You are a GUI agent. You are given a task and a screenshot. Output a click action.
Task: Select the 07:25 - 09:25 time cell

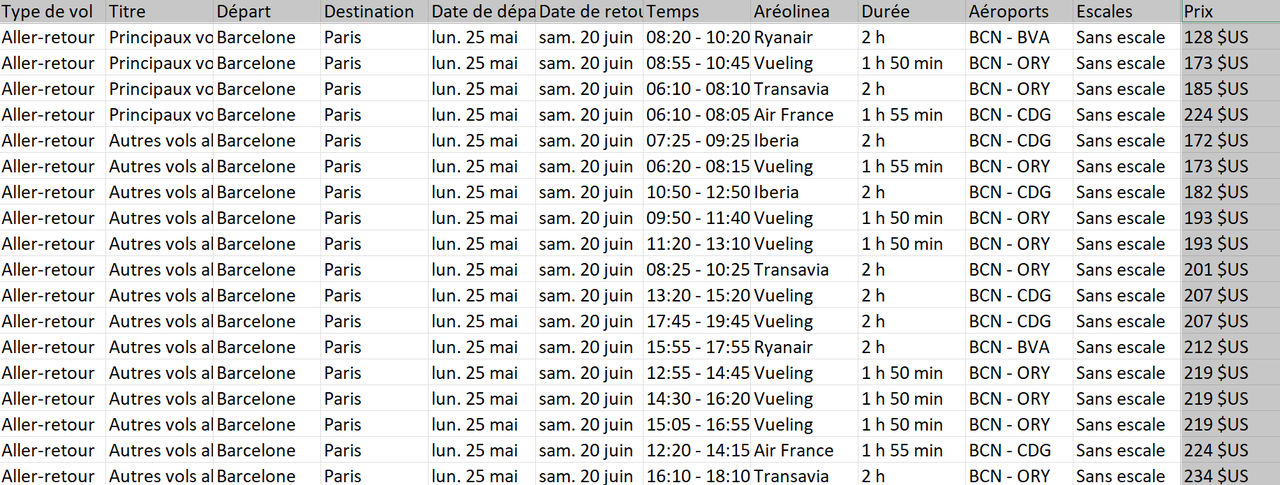point(697,141)
